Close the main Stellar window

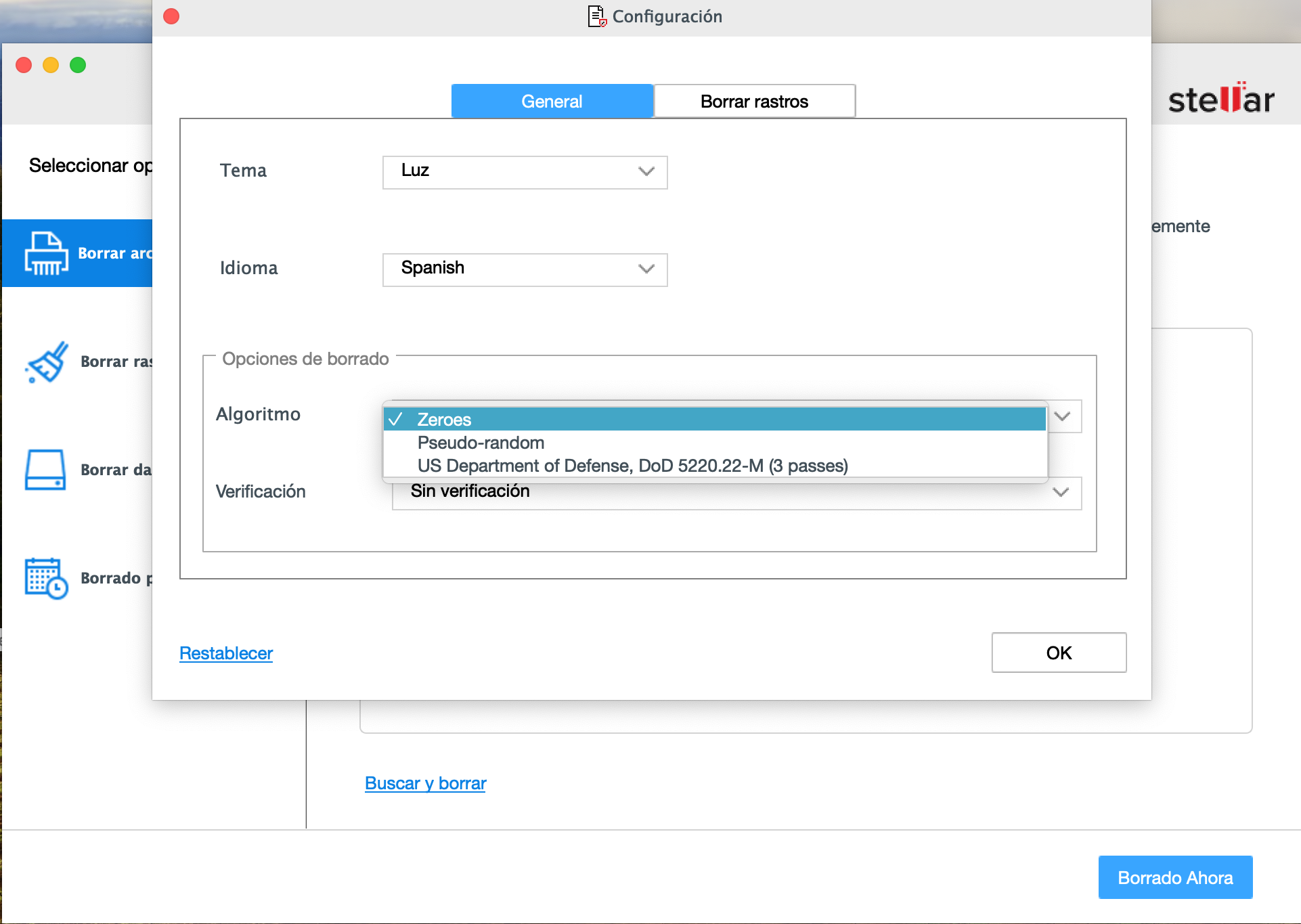coord(24,65)
